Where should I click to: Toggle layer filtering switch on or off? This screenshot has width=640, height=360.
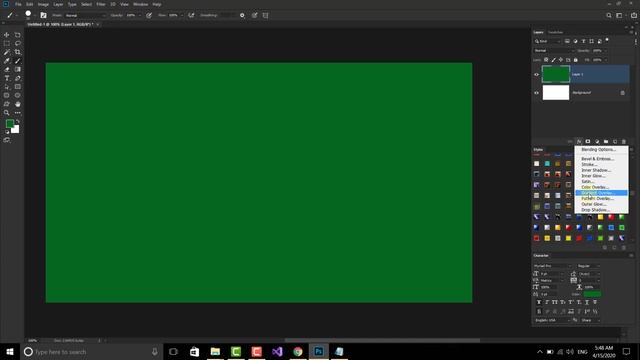pyautogui.click(x=607, y=40)
